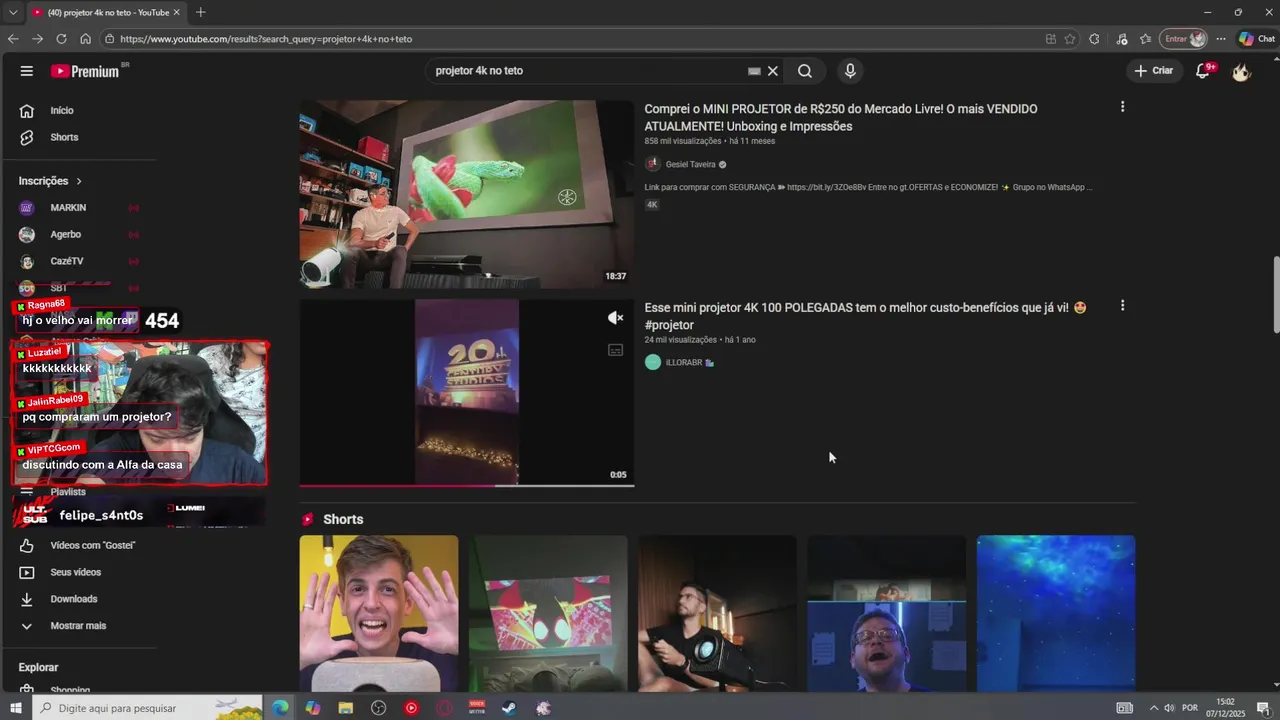The image size is (1280, 720).
Task: Clear the search box with the X
Action: 773,71
